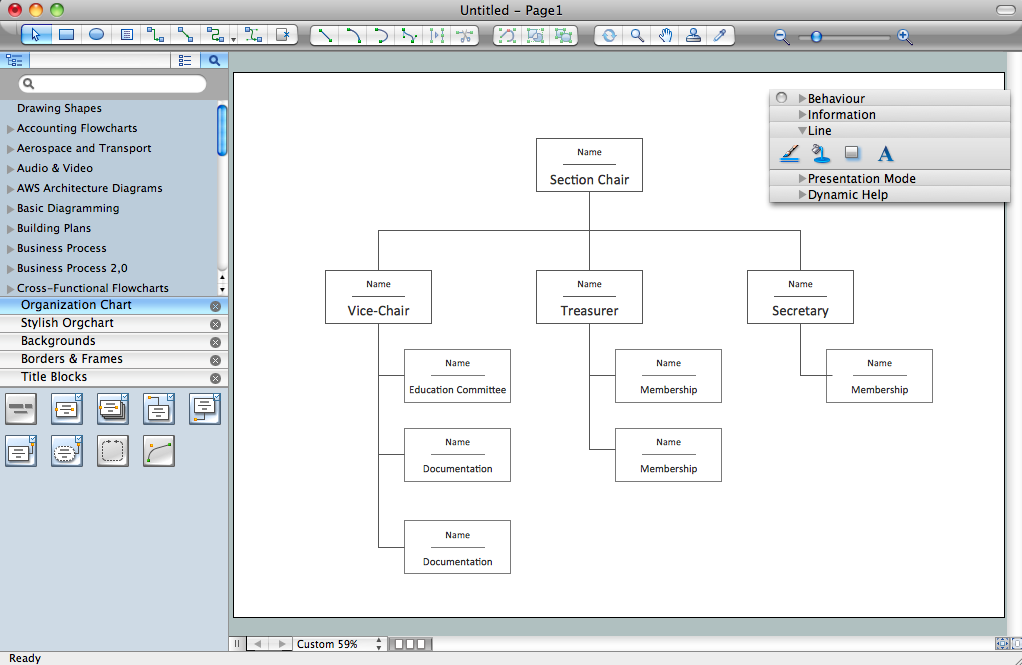The image size is (1022, 665).
Task: Open the Title Blocks library tab
Action: click(x=53, y=377)
